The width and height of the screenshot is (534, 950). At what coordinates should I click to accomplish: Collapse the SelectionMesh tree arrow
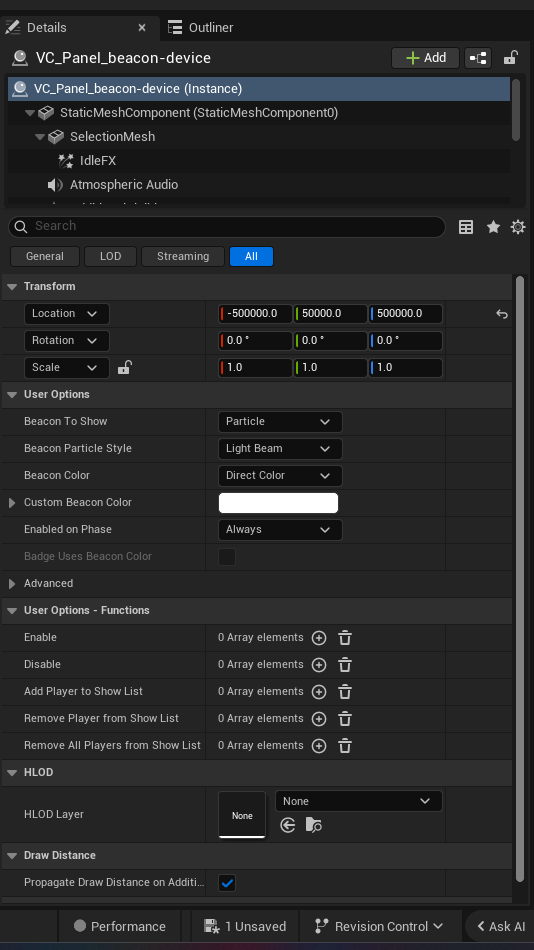[x=40, y=137]
